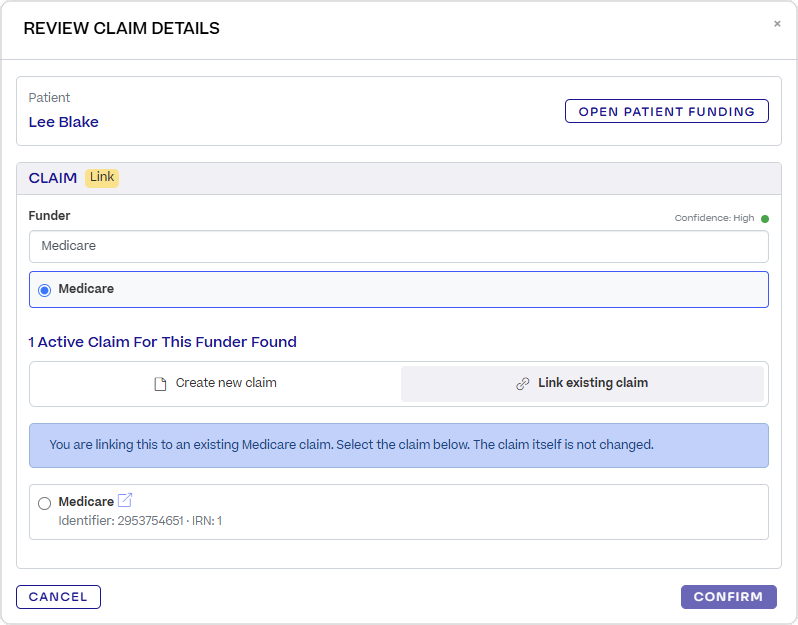
Task: Click the green confidence indicator dot
Action: 764,219
